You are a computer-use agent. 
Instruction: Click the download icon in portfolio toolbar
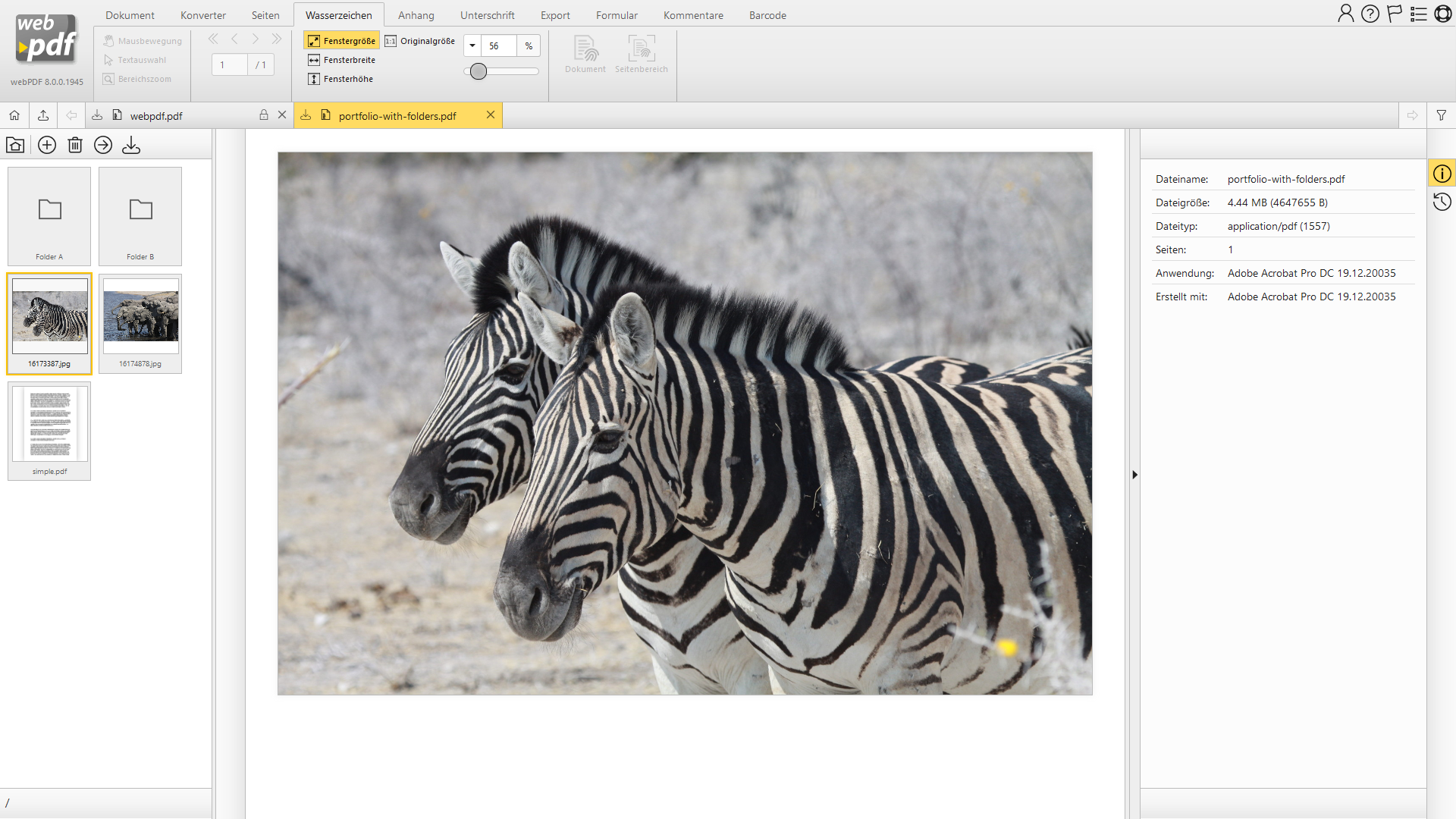(131, 145)
